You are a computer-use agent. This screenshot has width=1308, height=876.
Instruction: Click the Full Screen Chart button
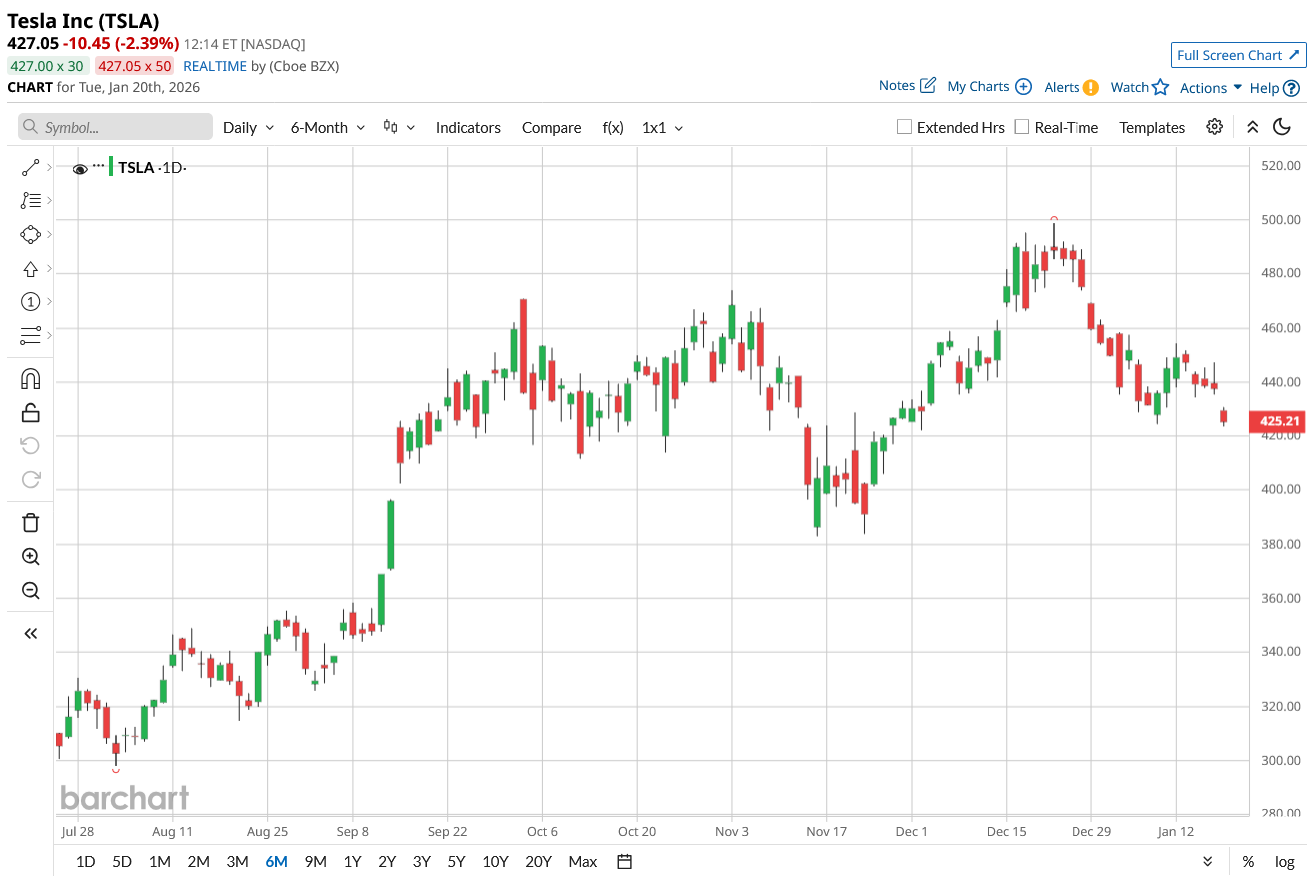click(x=1238, y=55)
